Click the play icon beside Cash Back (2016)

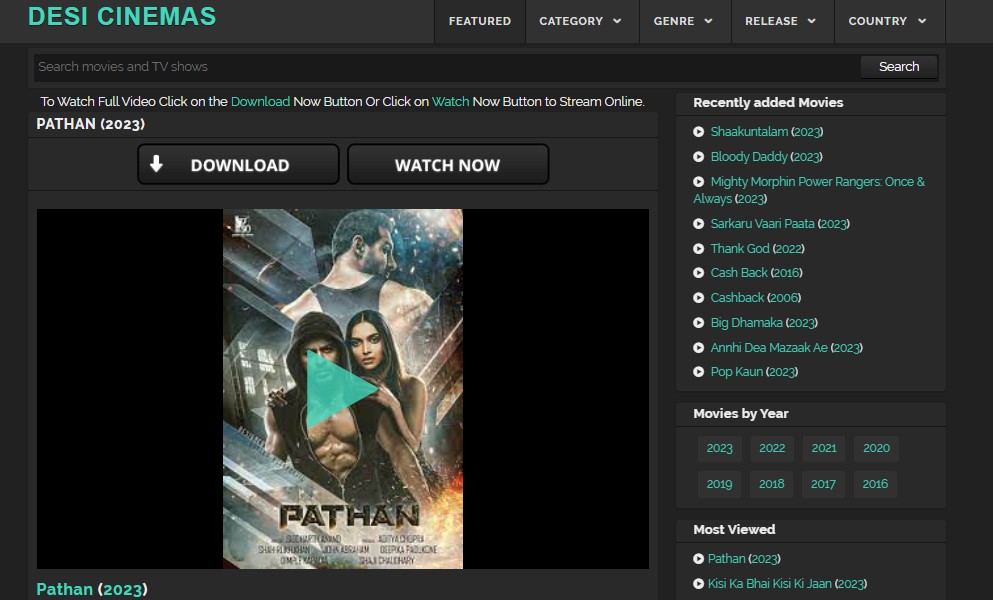(x=699, y=273)
